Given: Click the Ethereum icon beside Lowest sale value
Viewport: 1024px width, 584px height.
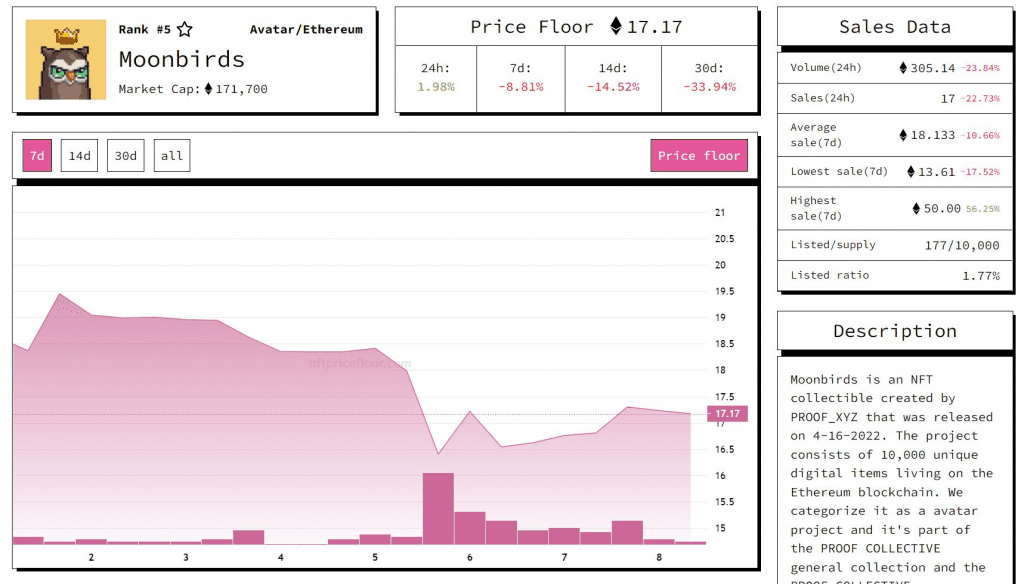Looking at the screenshot, I should (911, 172).
